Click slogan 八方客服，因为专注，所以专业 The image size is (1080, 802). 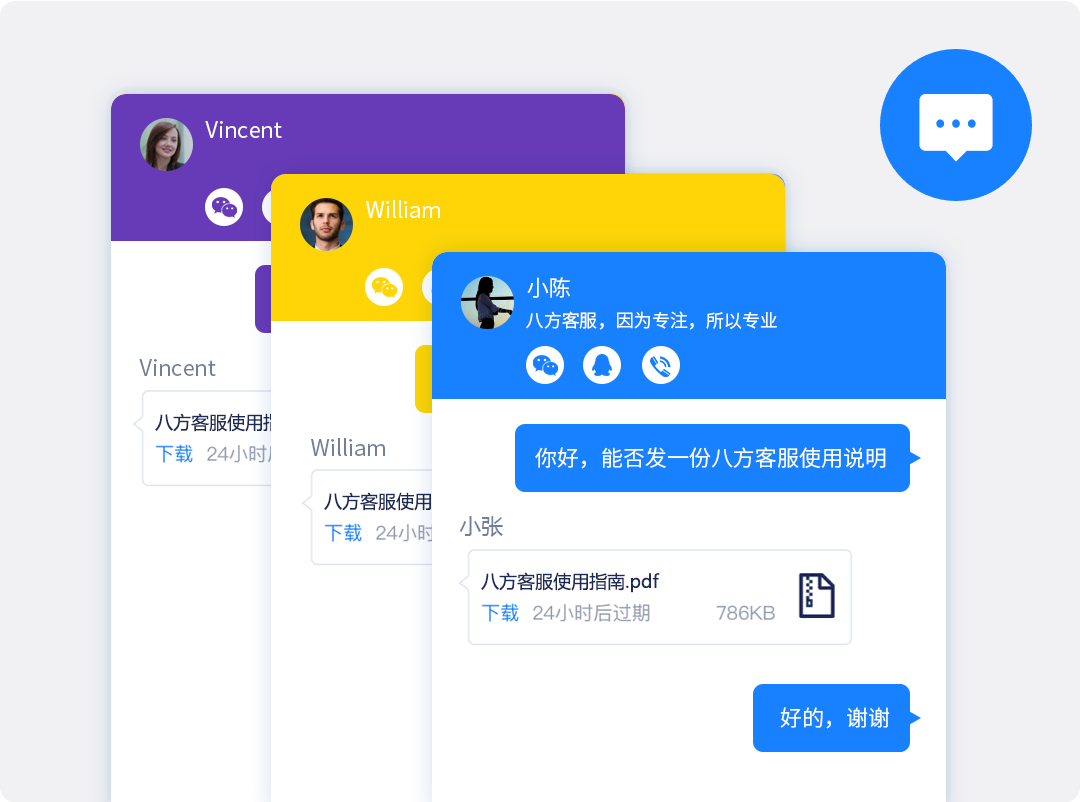pos(652,320)
